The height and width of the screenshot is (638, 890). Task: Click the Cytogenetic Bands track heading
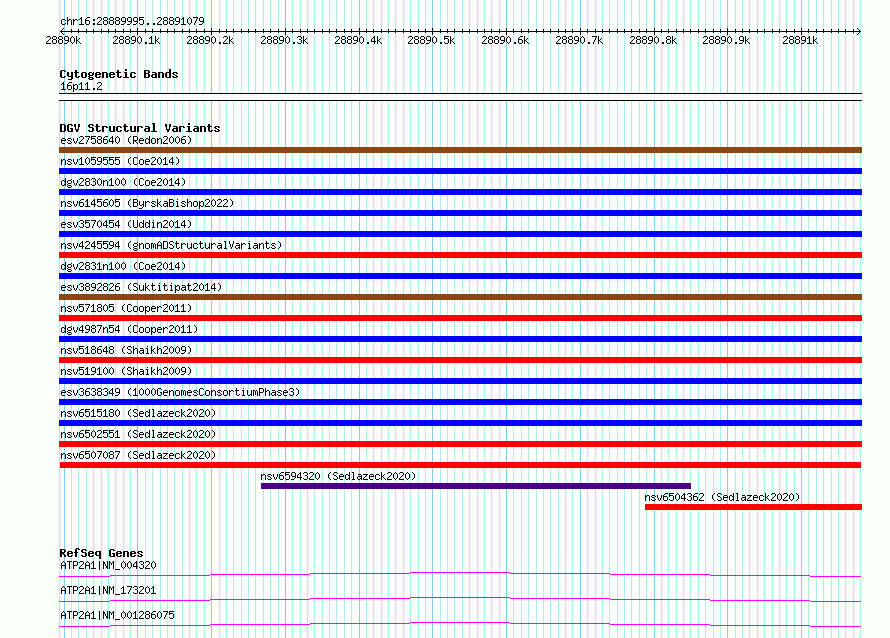pyautogui.click(x=119, y=74)
